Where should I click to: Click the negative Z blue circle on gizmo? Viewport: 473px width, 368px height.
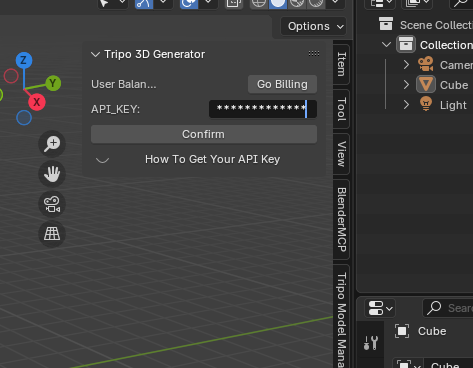[24, 118]
